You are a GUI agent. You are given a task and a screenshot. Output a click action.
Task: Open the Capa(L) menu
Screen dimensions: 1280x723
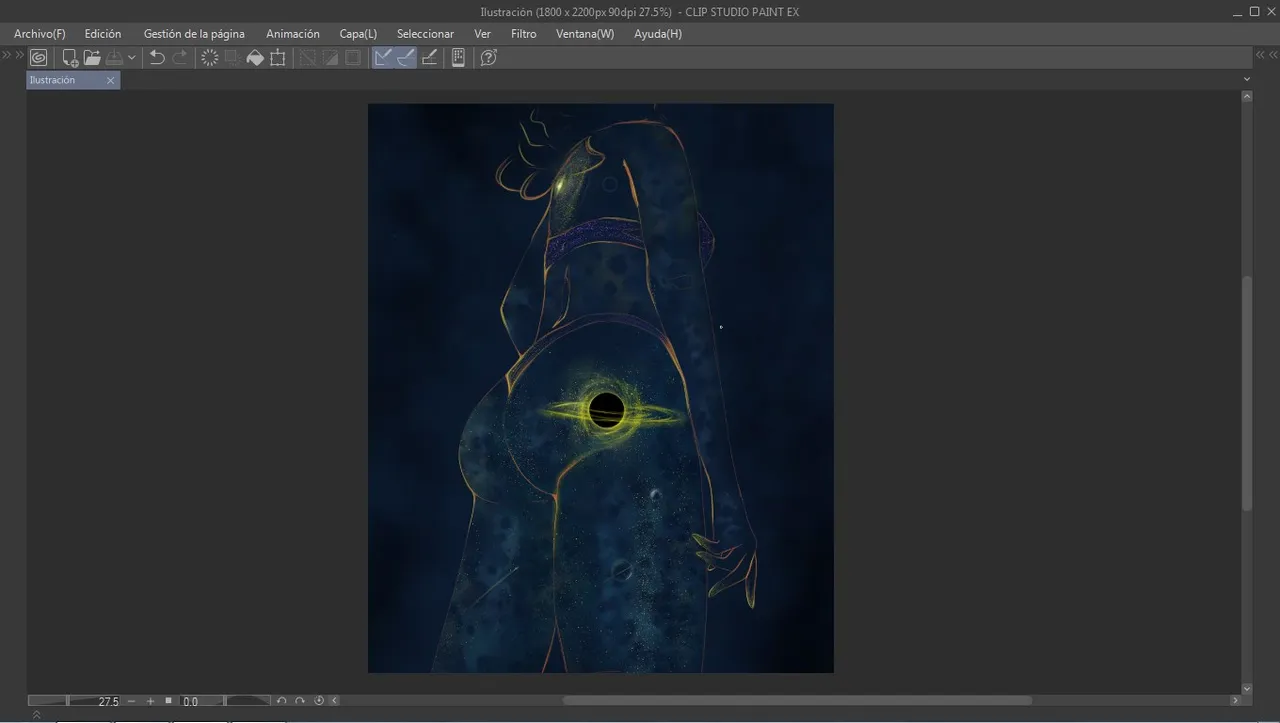pos(358,34)
